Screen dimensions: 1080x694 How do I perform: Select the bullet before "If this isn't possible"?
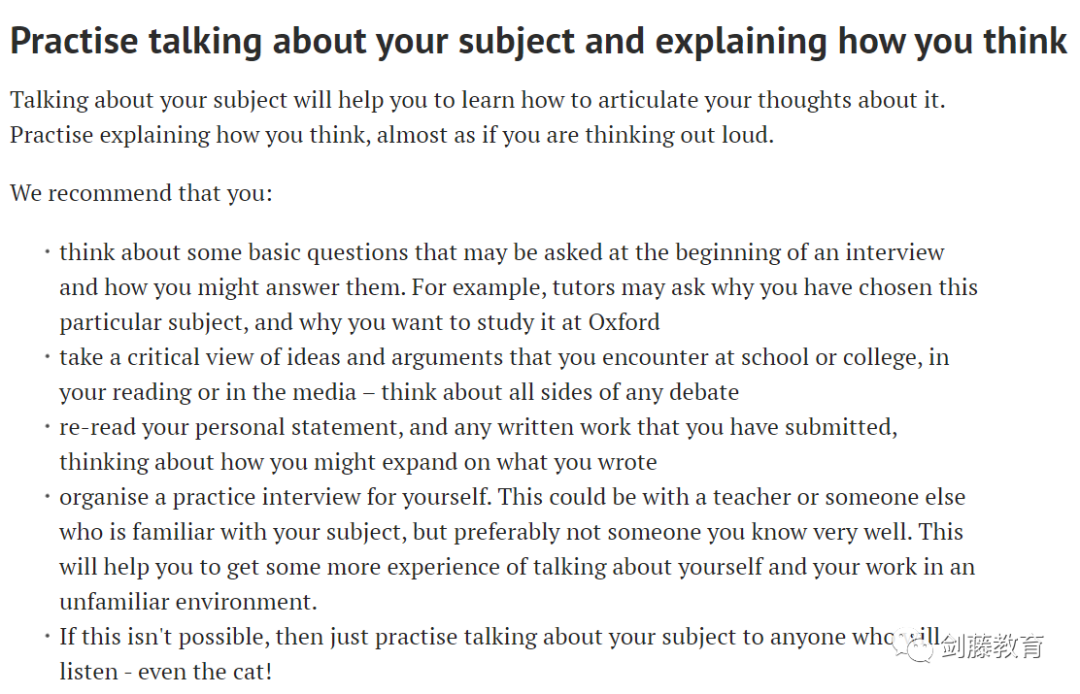[47, 636]
